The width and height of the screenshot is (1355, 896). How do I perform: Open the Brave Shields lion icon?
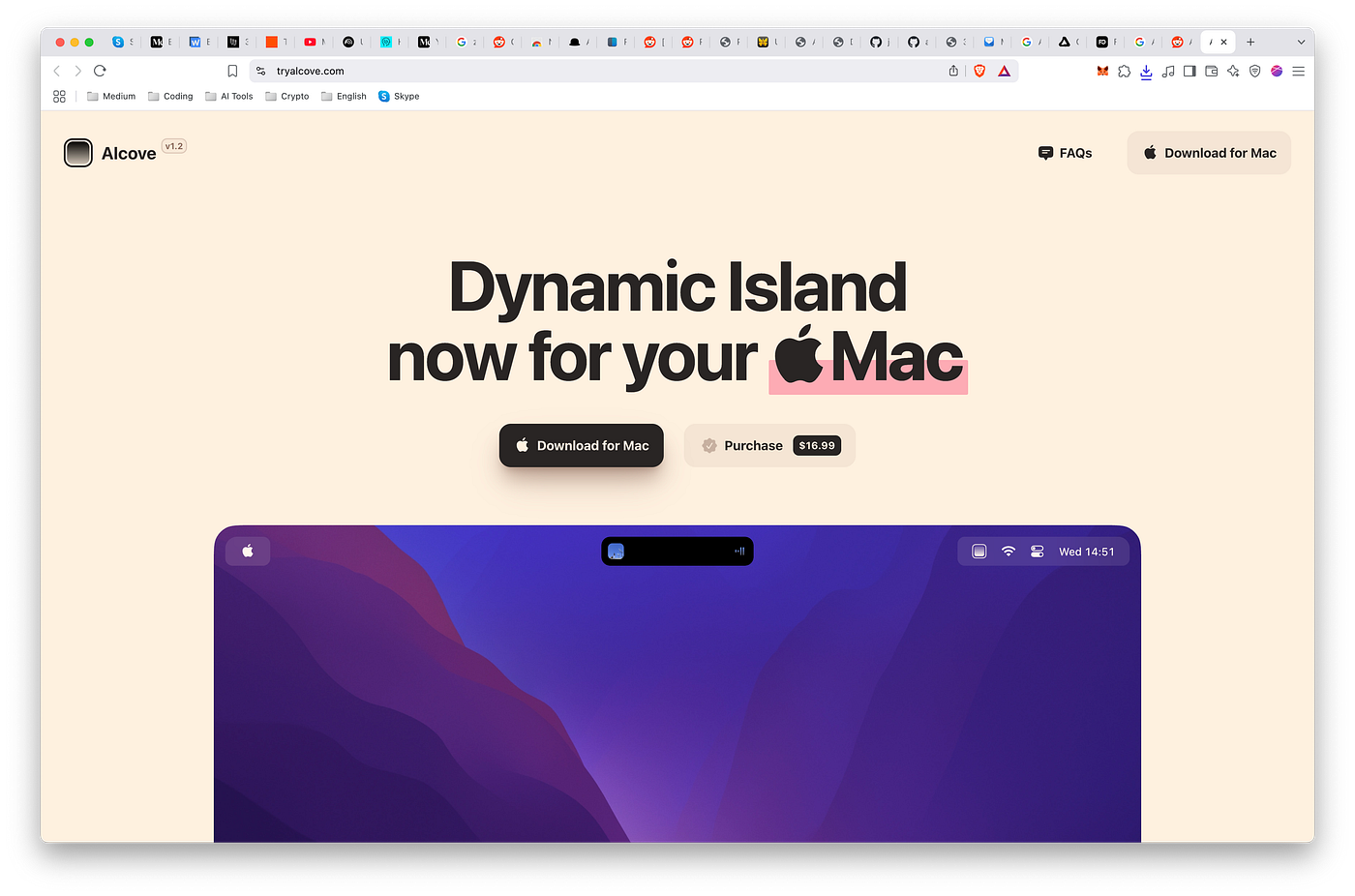(979, 71)
